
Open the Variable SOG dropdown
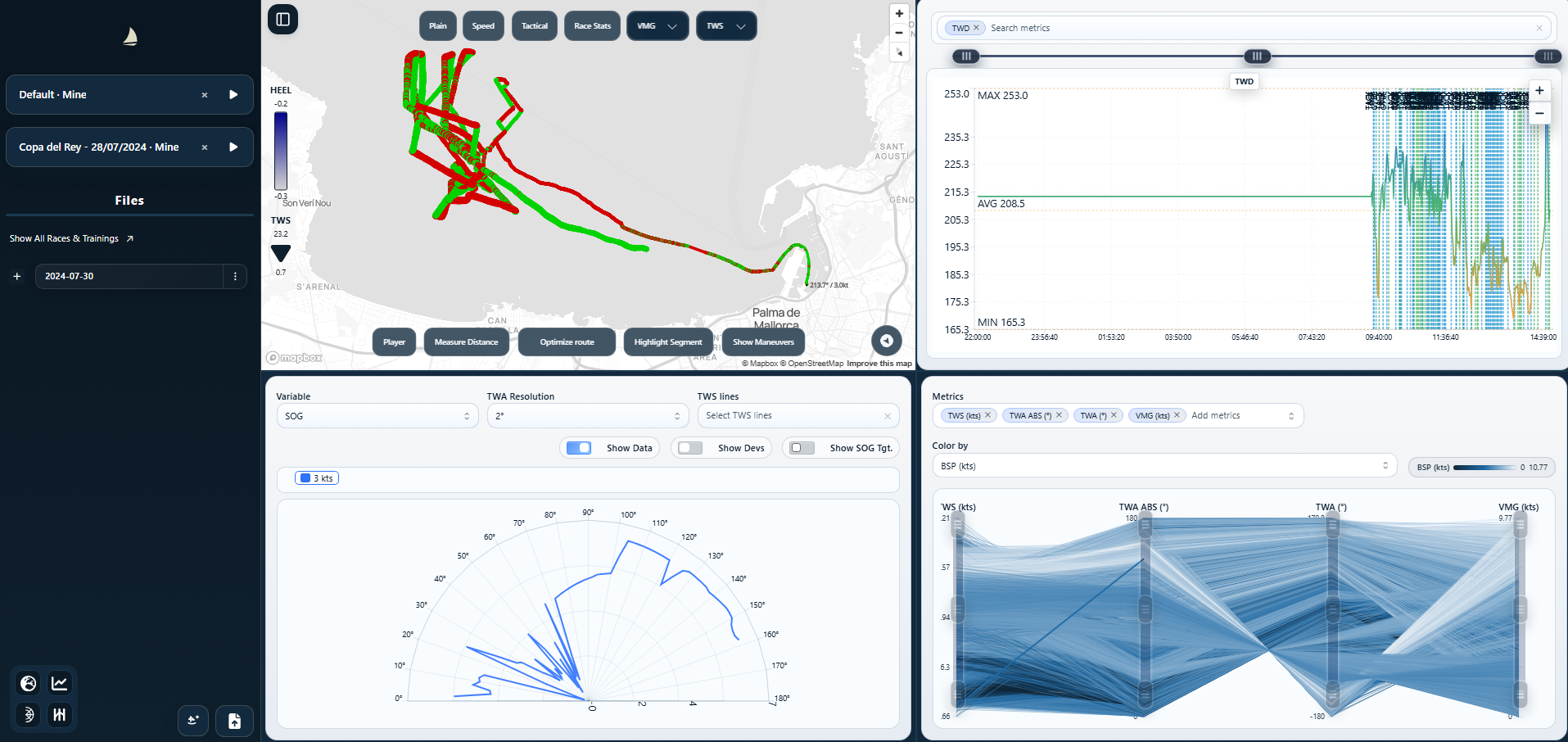(x=377, y=416)
